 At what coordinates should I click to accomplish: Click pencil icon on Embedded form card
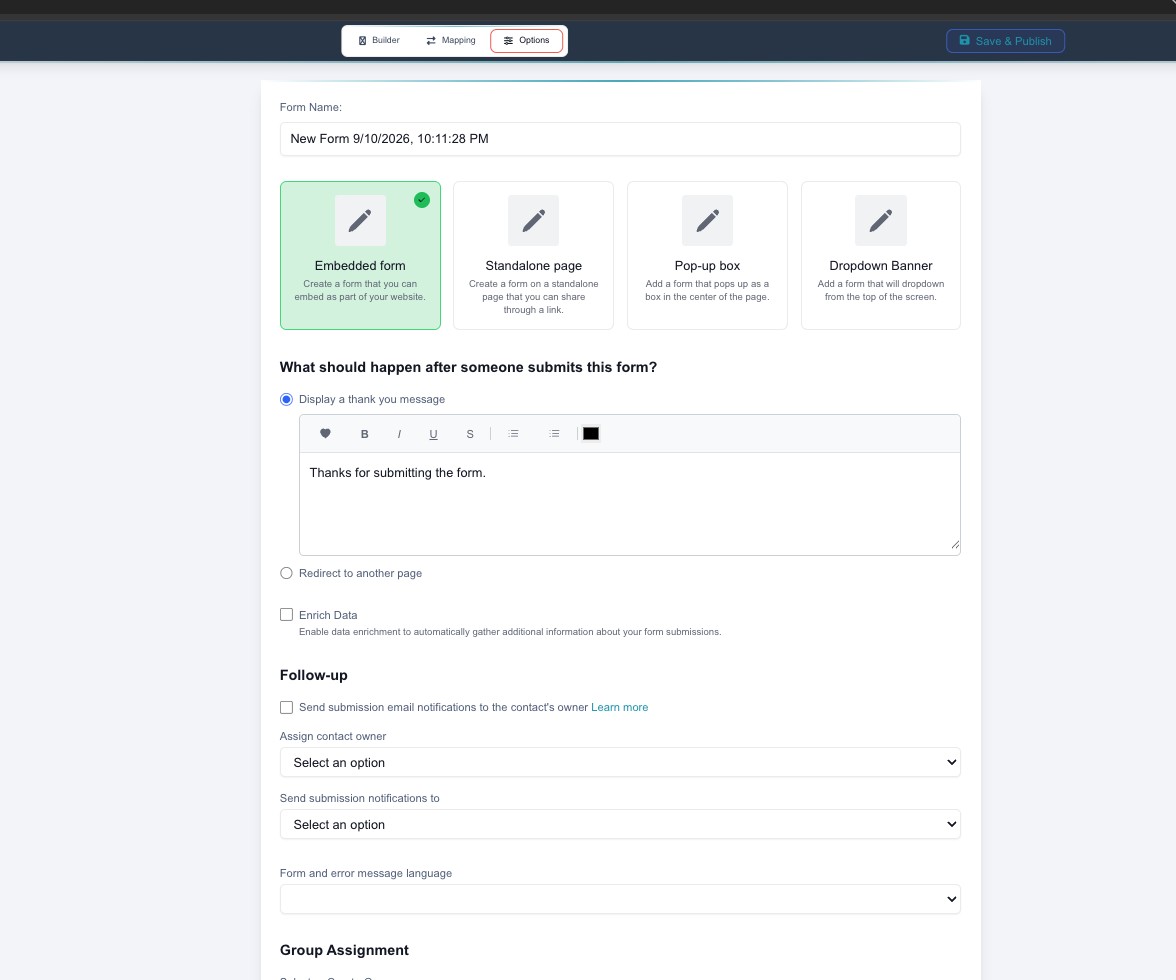[360, 220]
